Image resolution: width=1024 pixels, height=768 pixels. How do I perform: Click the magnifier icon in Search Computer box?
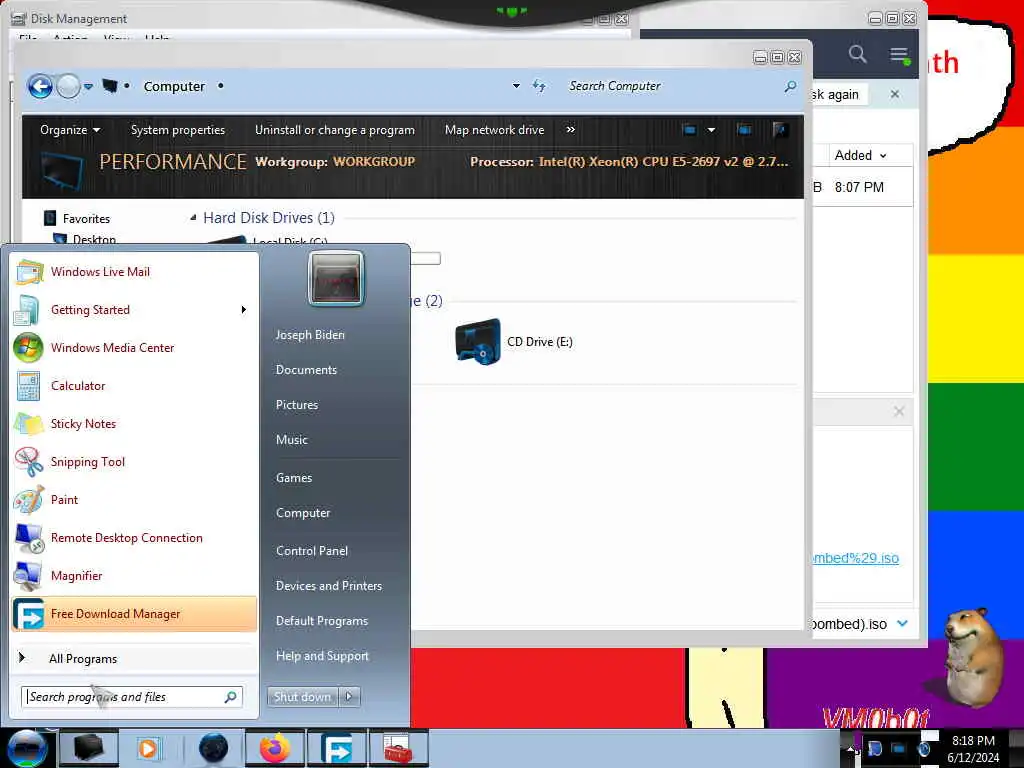790,86
